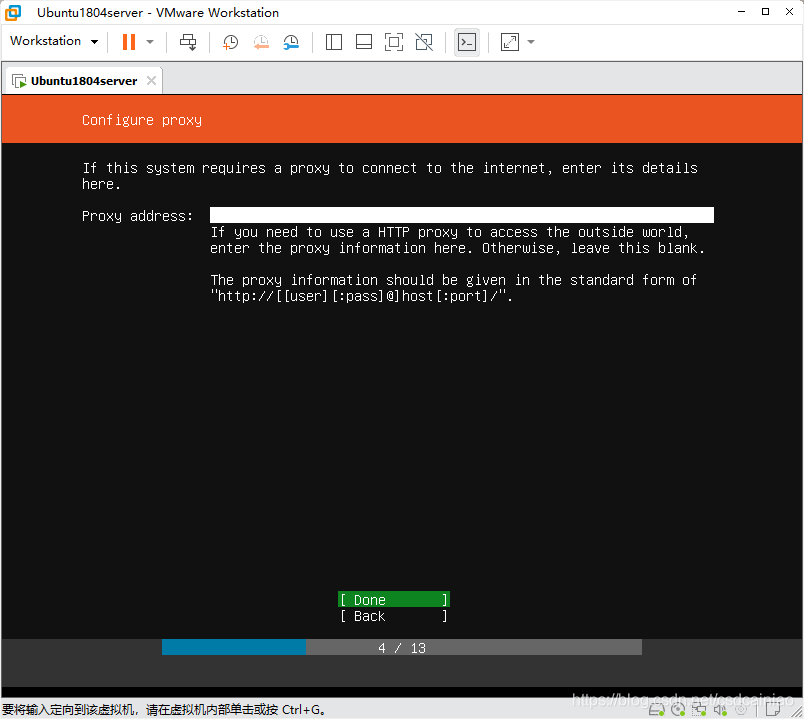Open the snapshot manager

tap(291, 42)
